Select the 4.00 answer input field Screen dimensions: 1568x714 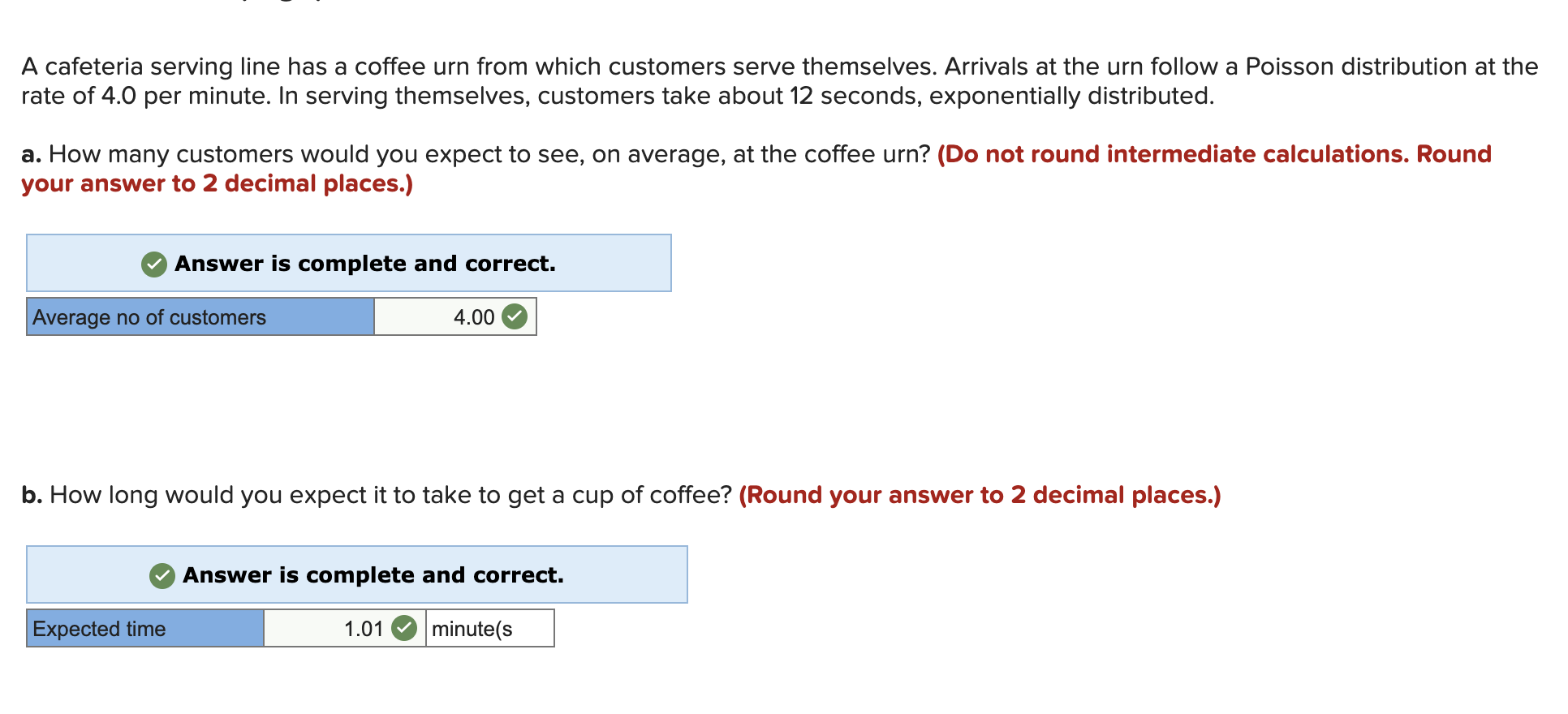click(454, 317)
